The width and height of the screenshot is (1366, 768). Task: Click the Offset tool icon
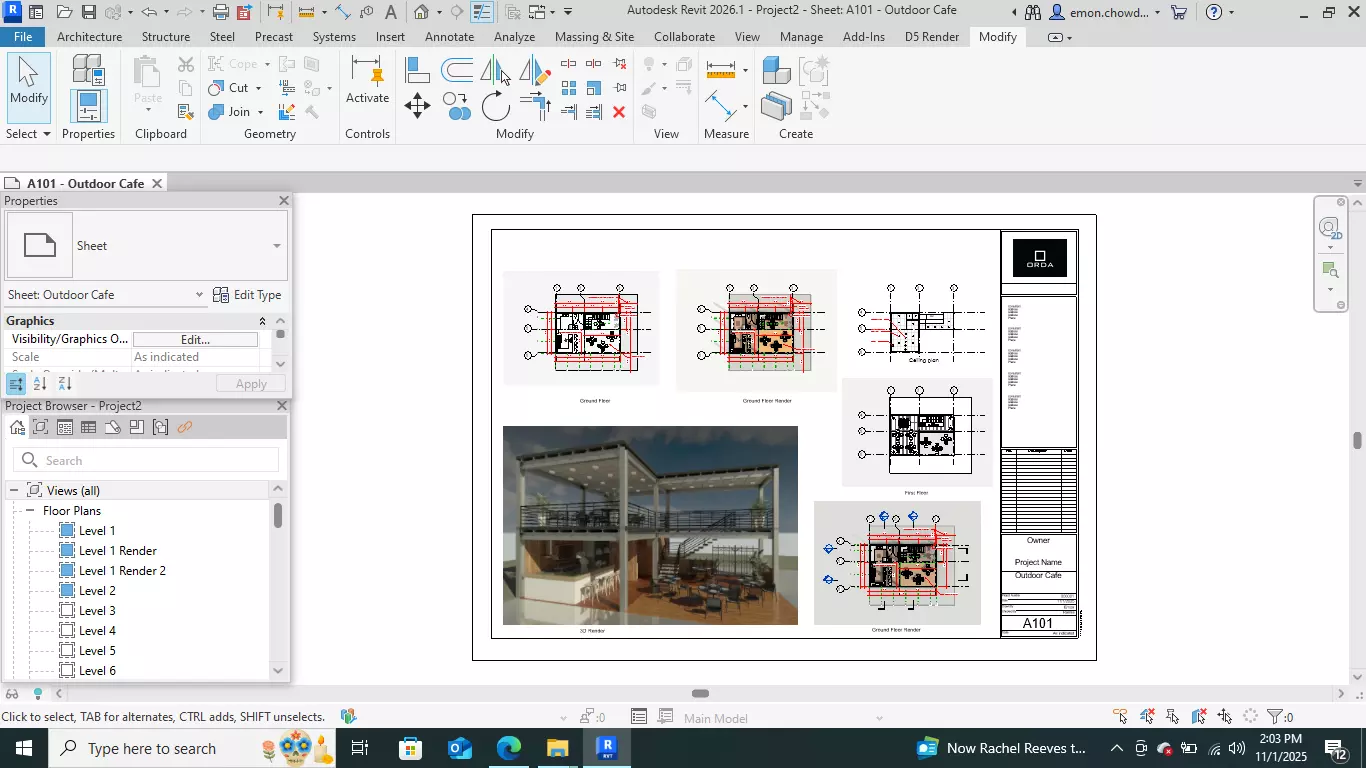(457, 70)
